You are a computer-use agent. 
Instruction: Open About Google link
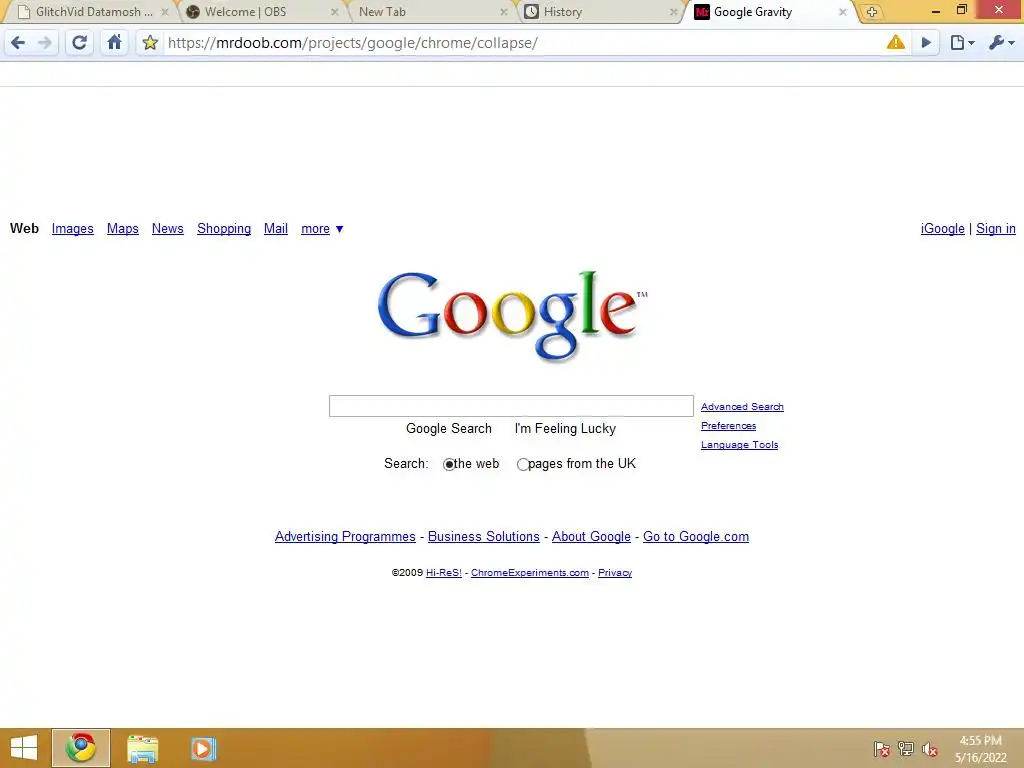click(591, 536)
